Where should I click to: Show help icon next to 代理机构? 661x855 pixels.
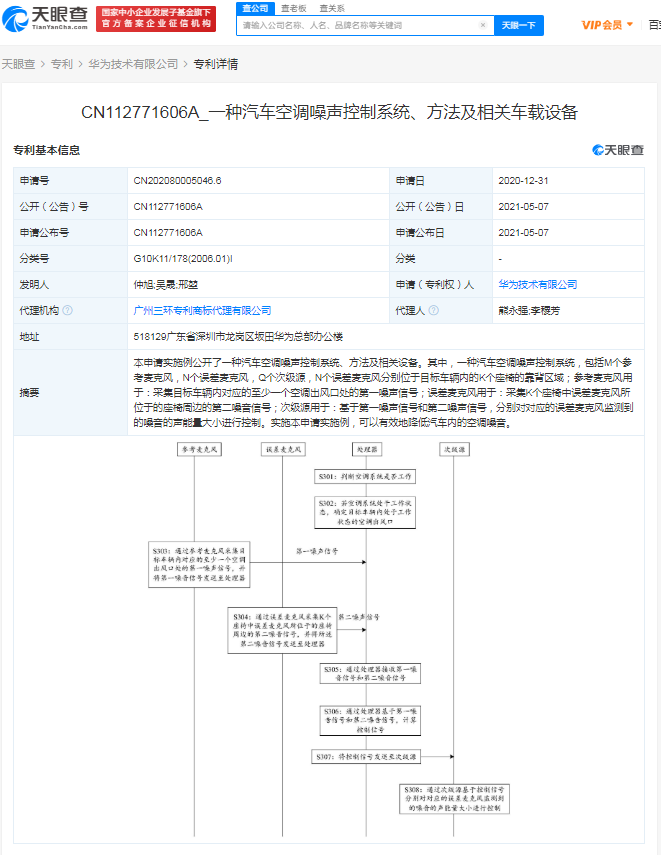click(x=67, y=310)
